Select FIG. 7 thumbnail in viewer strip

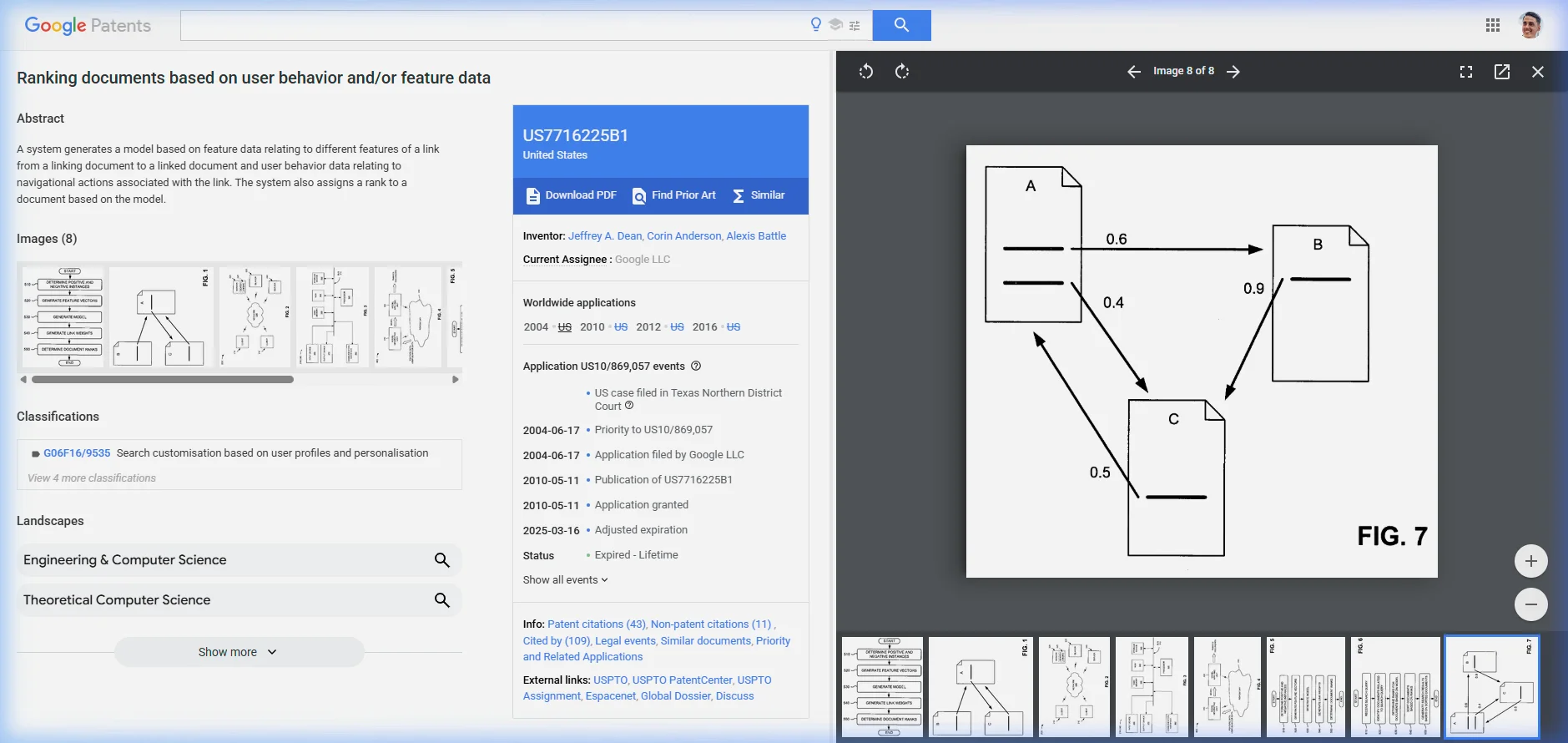[x=1492, y=687]
